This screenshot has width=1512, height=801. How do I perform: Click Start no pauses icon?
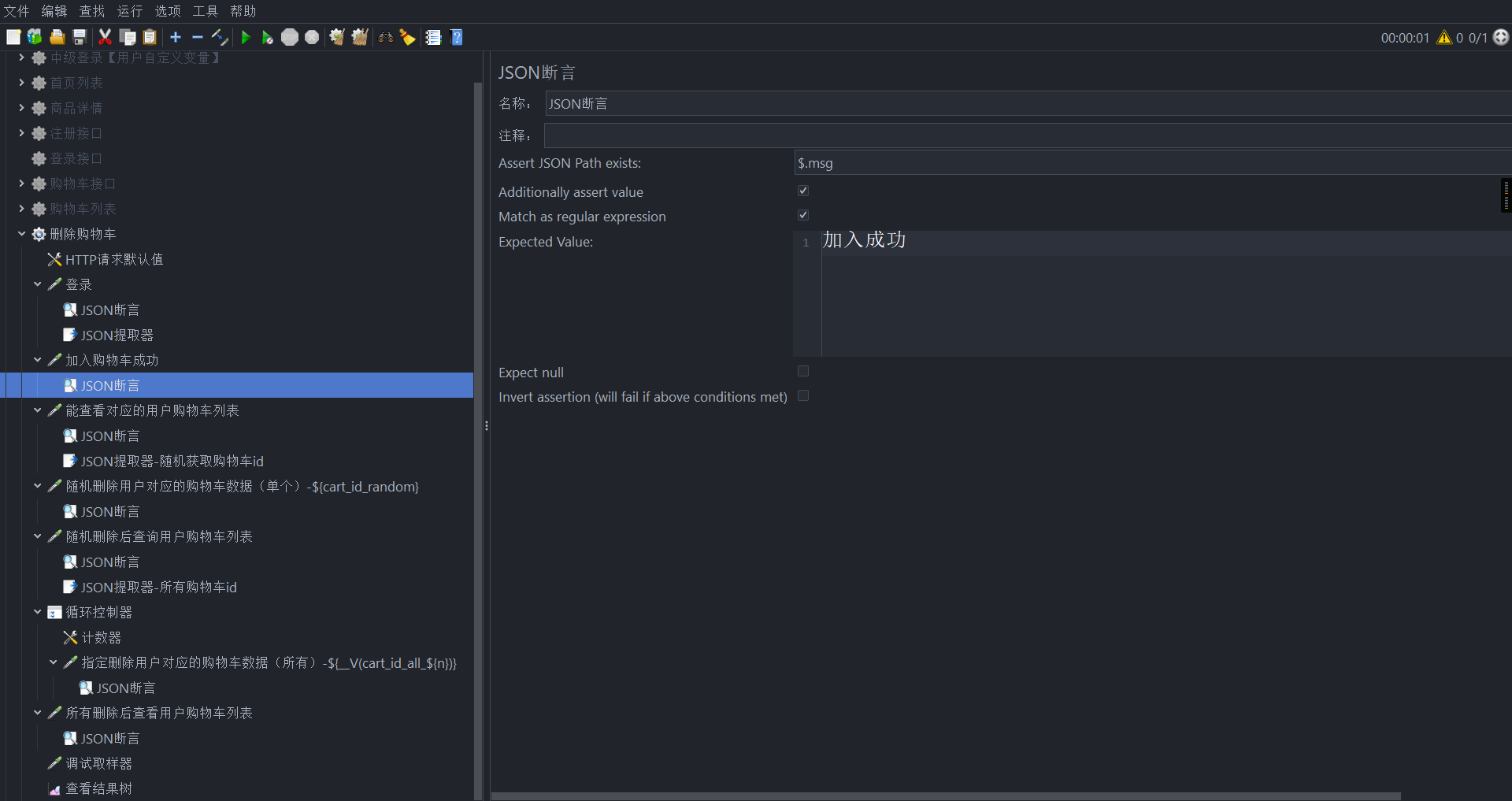click(268, 37)
